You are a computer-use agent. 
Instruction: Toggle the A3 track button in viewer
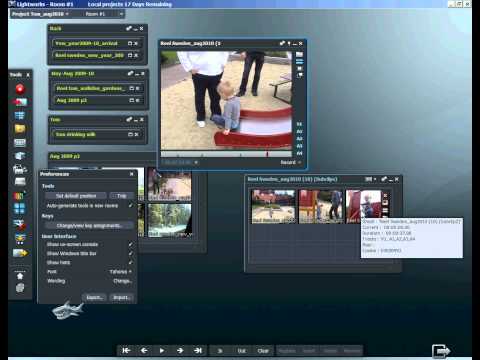click(299, 146)
